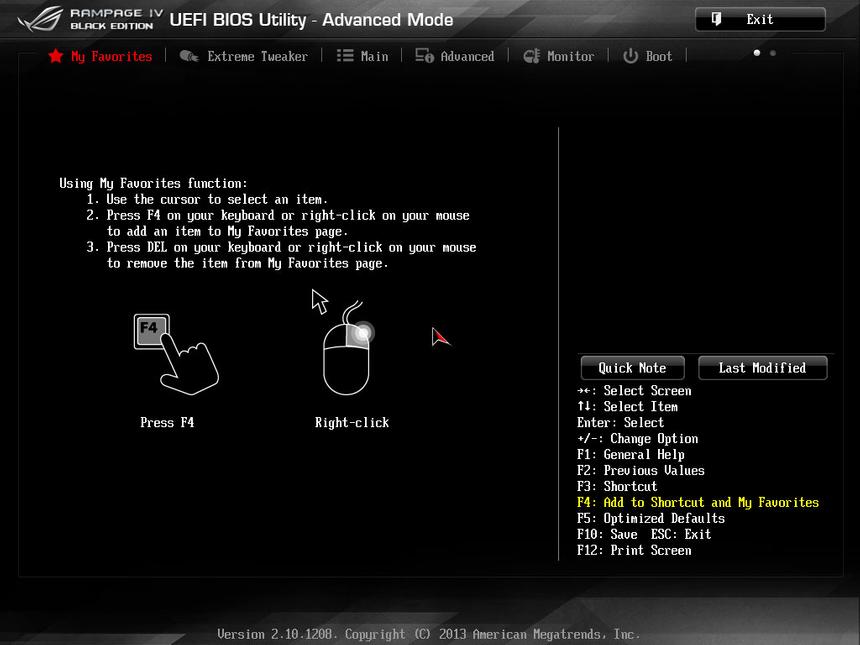Click the highlighted F4 Add to Shortcut line

697,502
